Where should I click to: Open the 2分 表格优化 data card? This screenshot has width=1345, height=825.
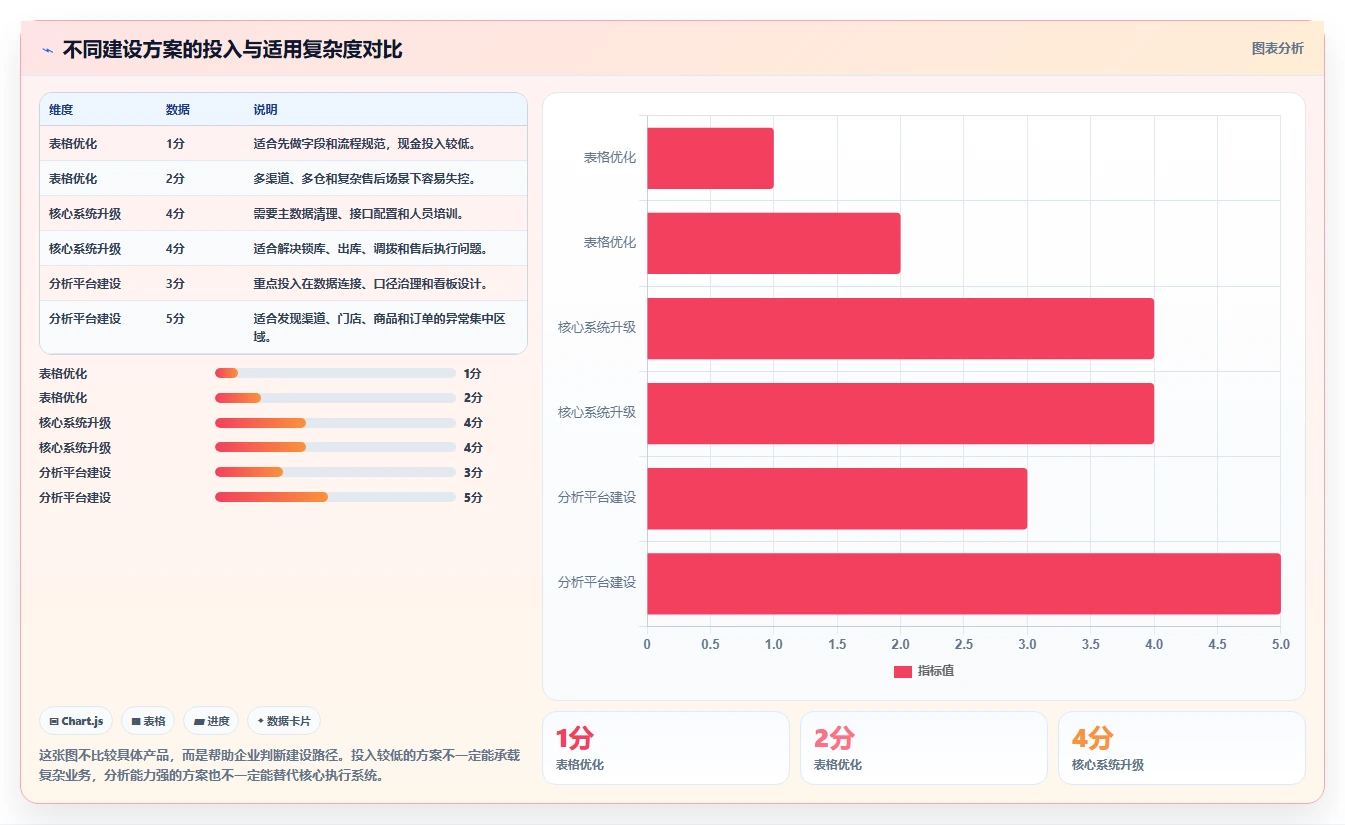click(x=924, y=748)
